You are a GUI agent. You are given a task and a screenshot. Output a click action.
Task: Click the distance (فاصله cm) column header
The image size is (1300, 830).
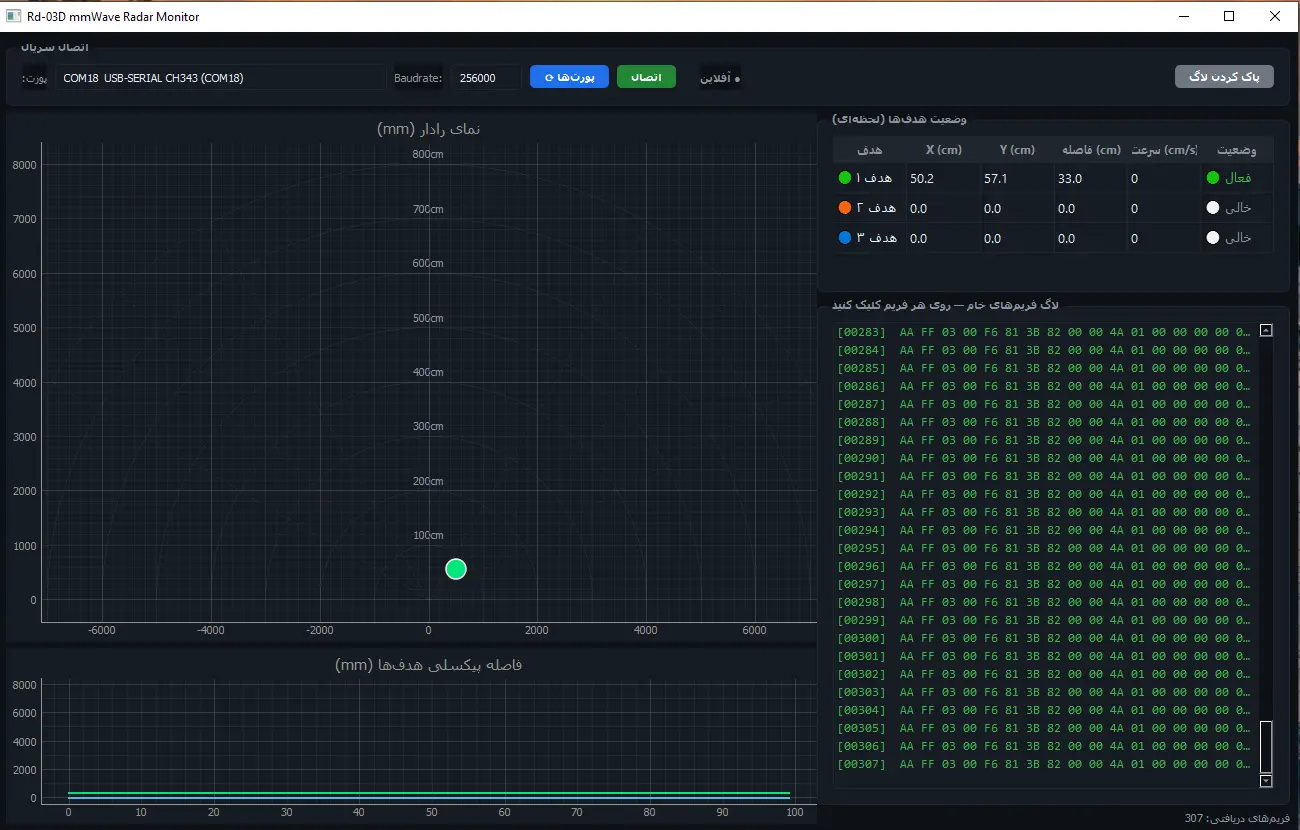1090,150
